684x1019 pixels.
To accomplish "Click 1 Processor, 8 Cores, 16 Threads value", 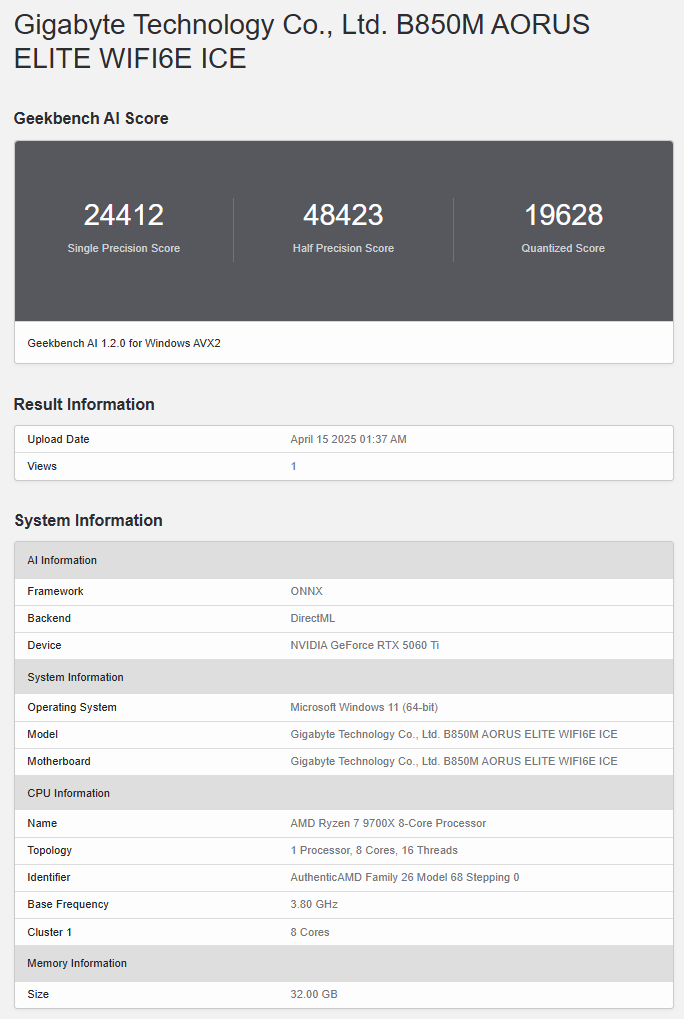I will [x=374, y=850].
